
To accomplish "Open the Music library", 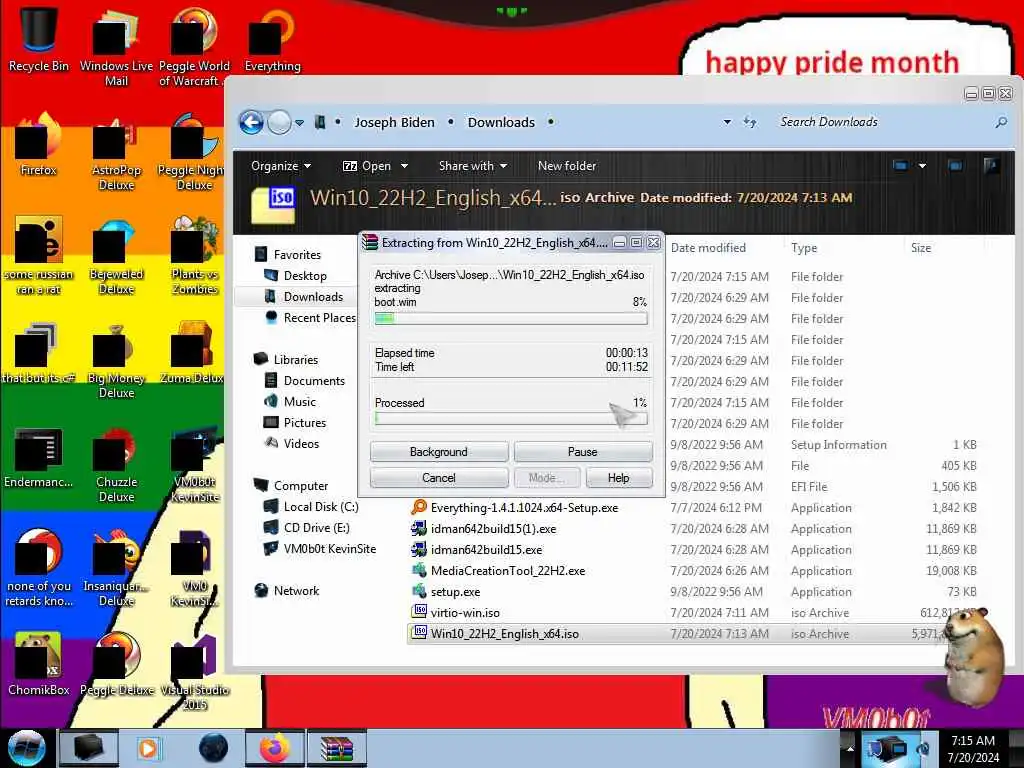I will pyautogui.click(x=290, y=402).
